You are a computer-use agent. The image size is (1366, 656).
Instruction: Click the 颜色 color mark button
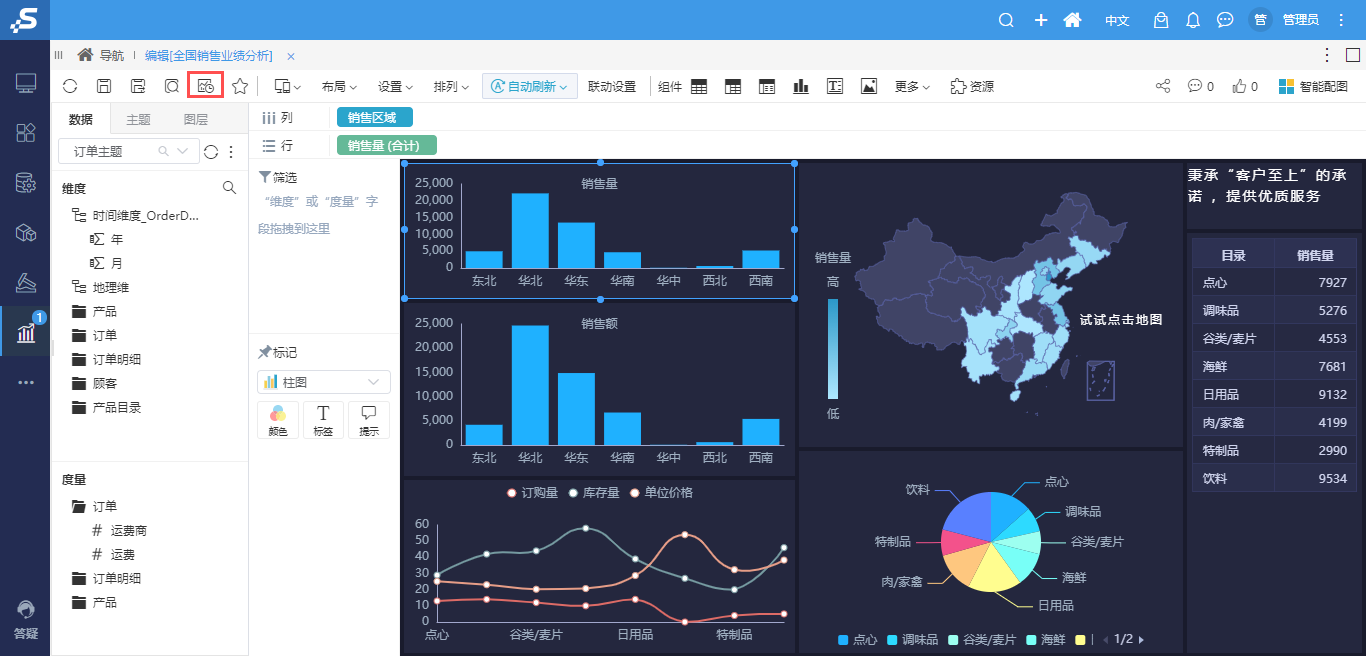[278, 420]
